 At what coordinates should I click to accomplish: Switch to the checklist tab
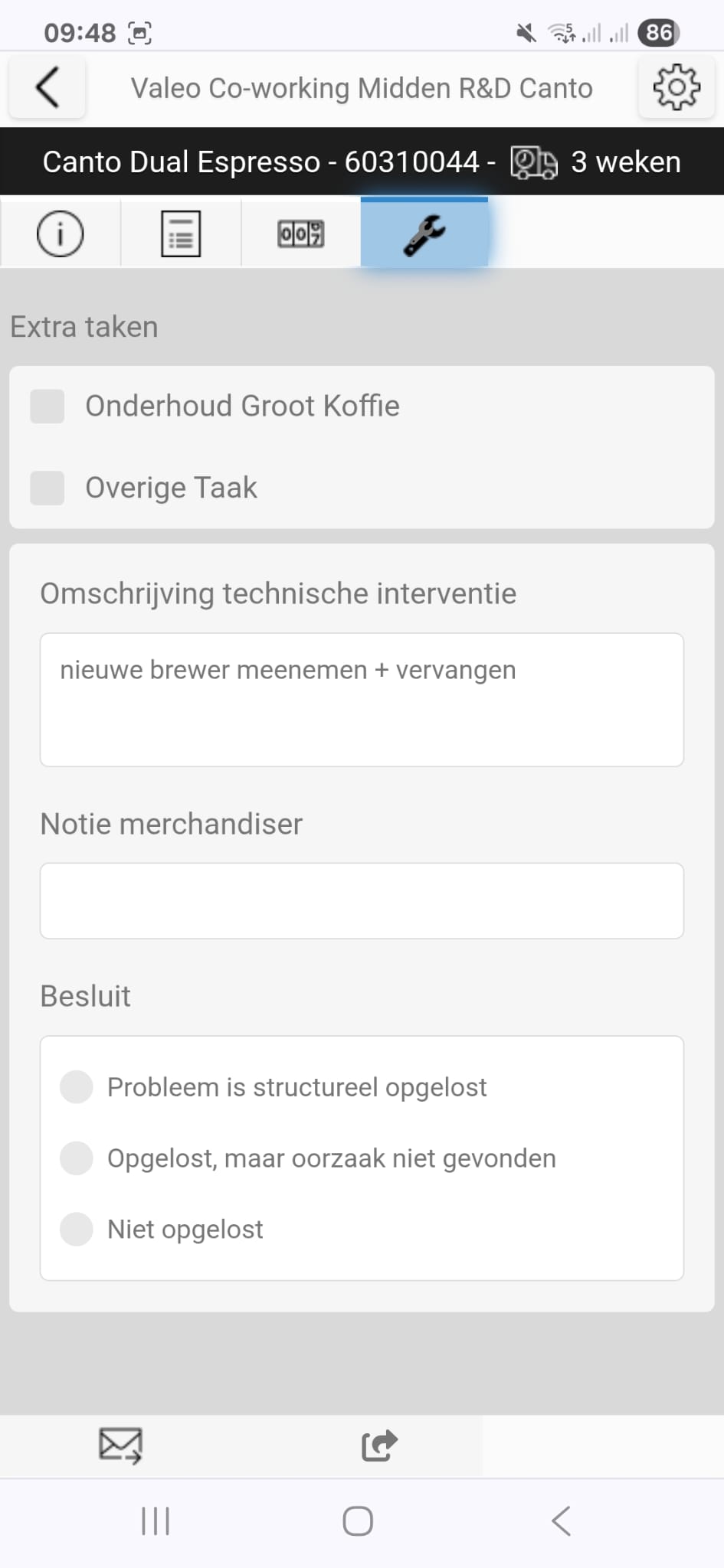click(x=181, y=234)
